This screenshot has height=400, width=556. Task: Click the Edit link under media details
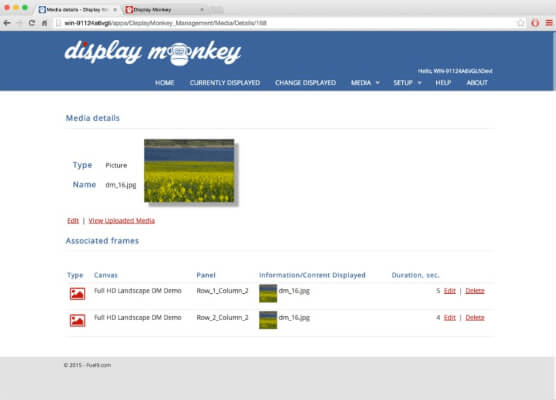[x=73, y=221]
